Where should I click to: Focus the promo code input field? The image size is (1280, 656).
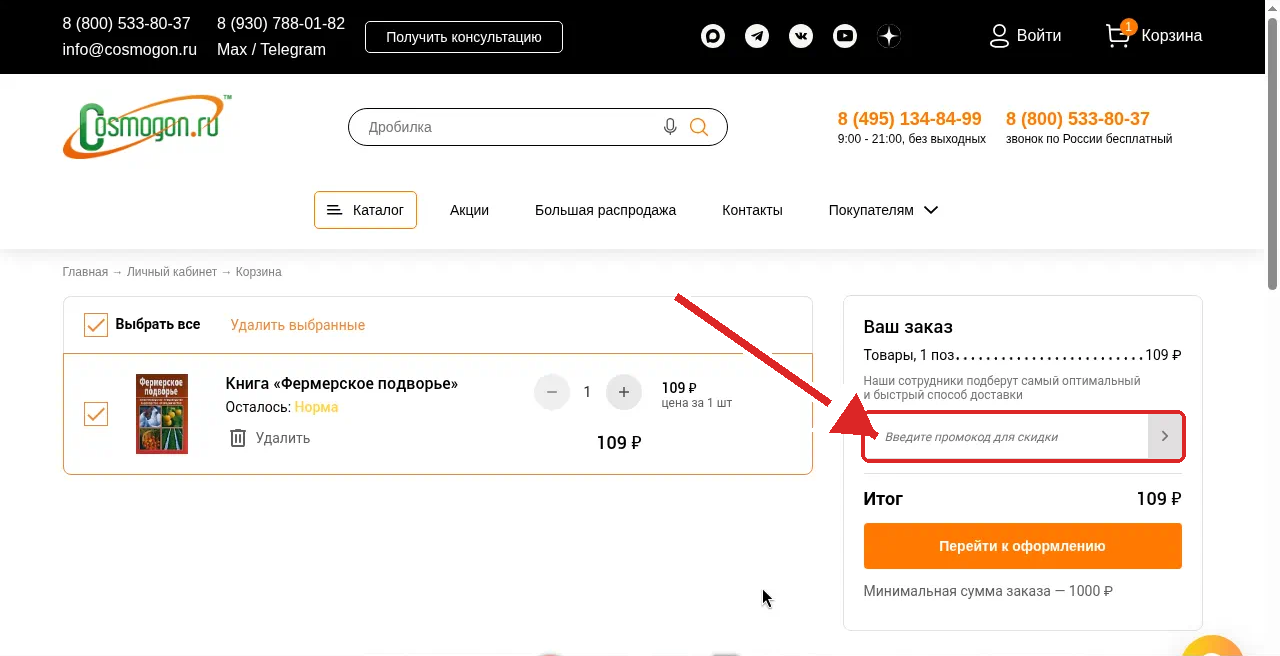coord(1006,437)
